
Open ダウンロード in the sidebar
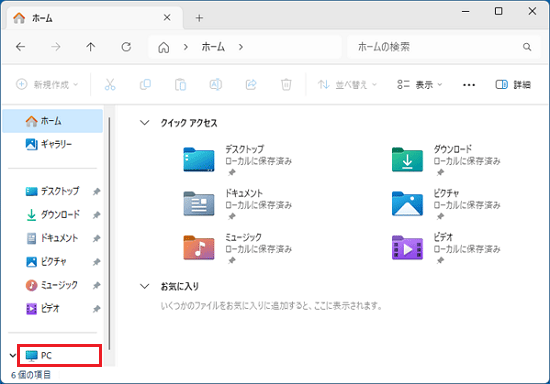pyautogui.click(x=53, y=215)
